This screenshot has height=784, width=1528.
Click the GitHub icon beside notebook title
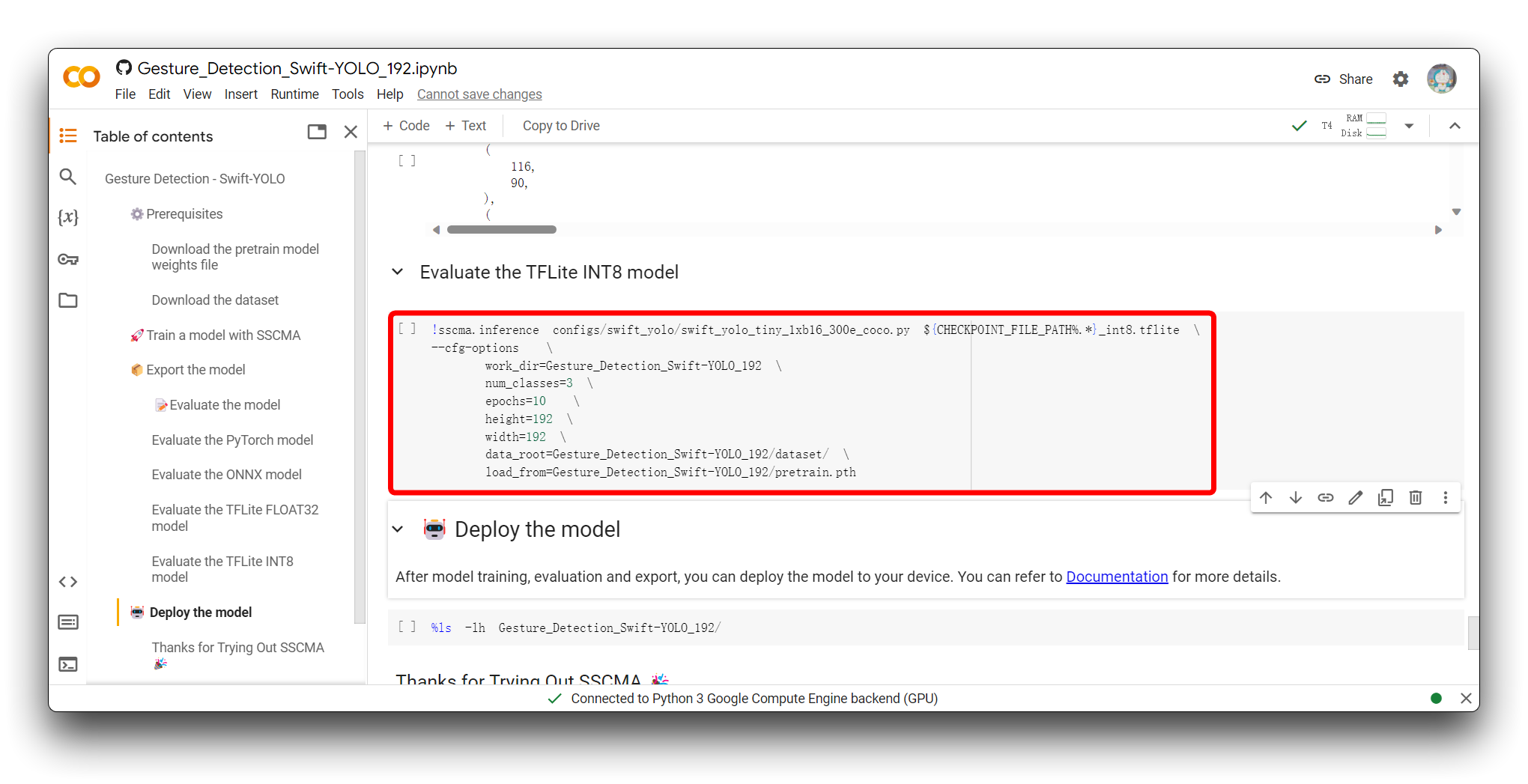(x=124, y=68)
